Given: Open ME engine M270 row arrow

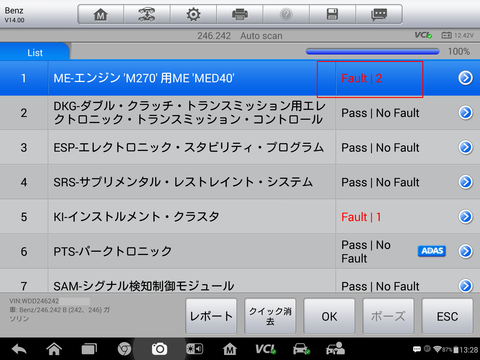Looking at the screenshot, I should 465,78.
